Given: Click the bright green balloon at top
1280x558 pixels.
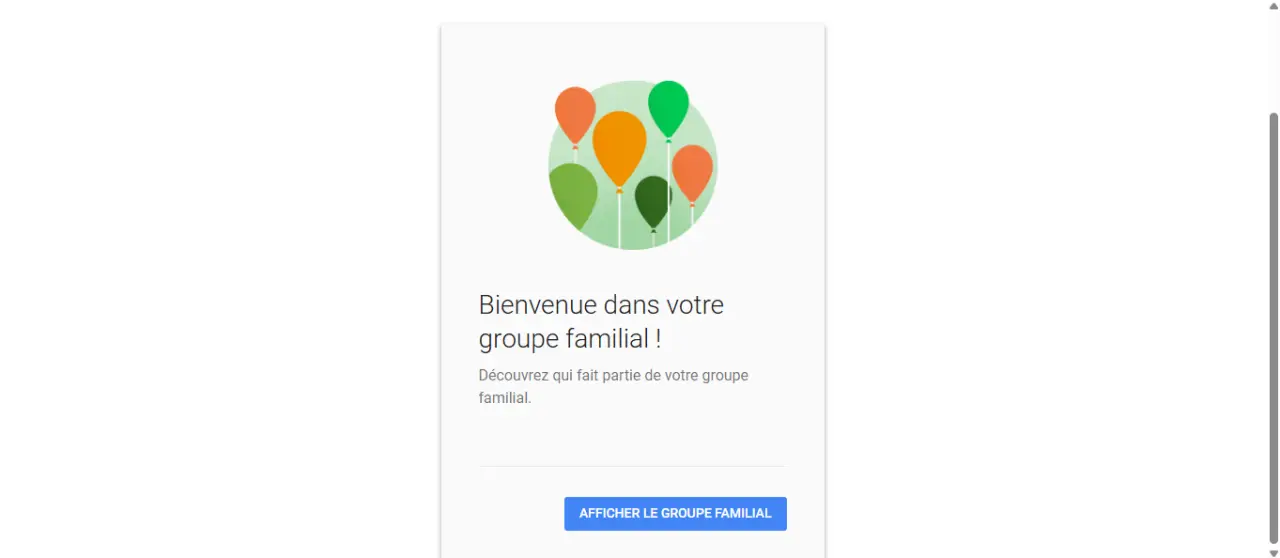Looking at the screenshot, I should point(668,108).
